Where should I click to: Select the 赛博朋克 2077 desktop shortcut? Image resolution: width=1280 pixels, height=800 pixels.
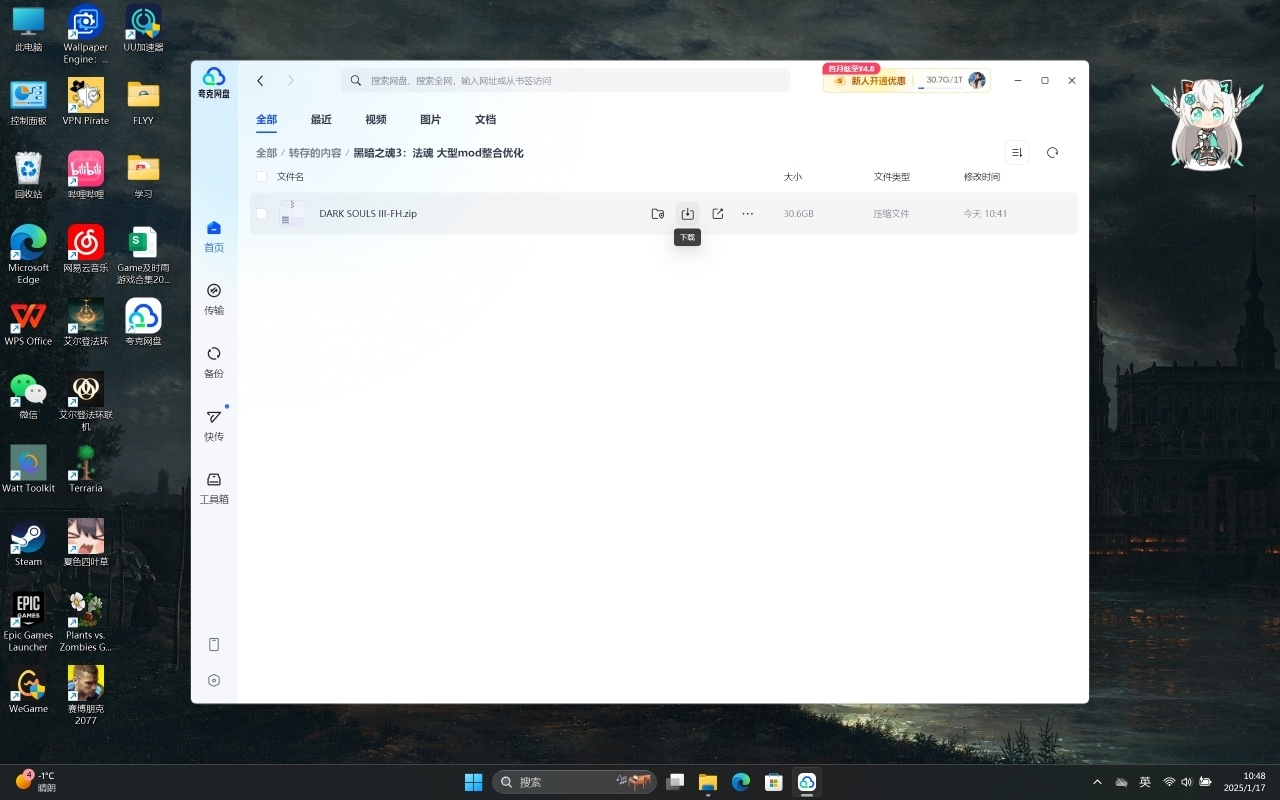(86, 695)
